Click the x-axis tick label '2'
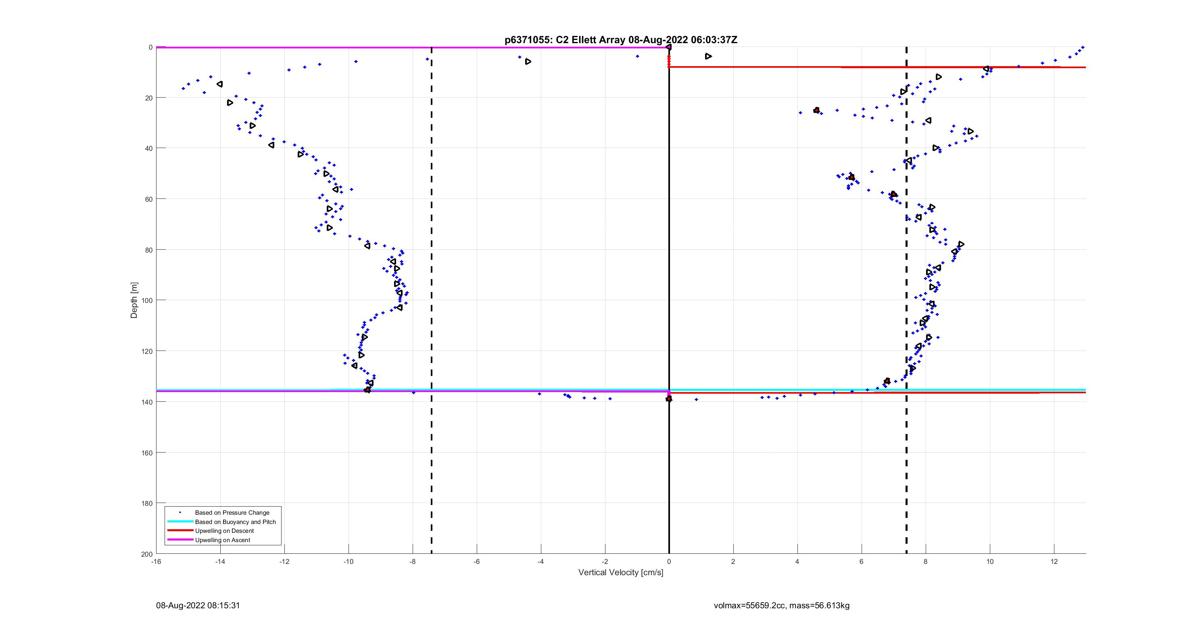 (x=733, y=562)
